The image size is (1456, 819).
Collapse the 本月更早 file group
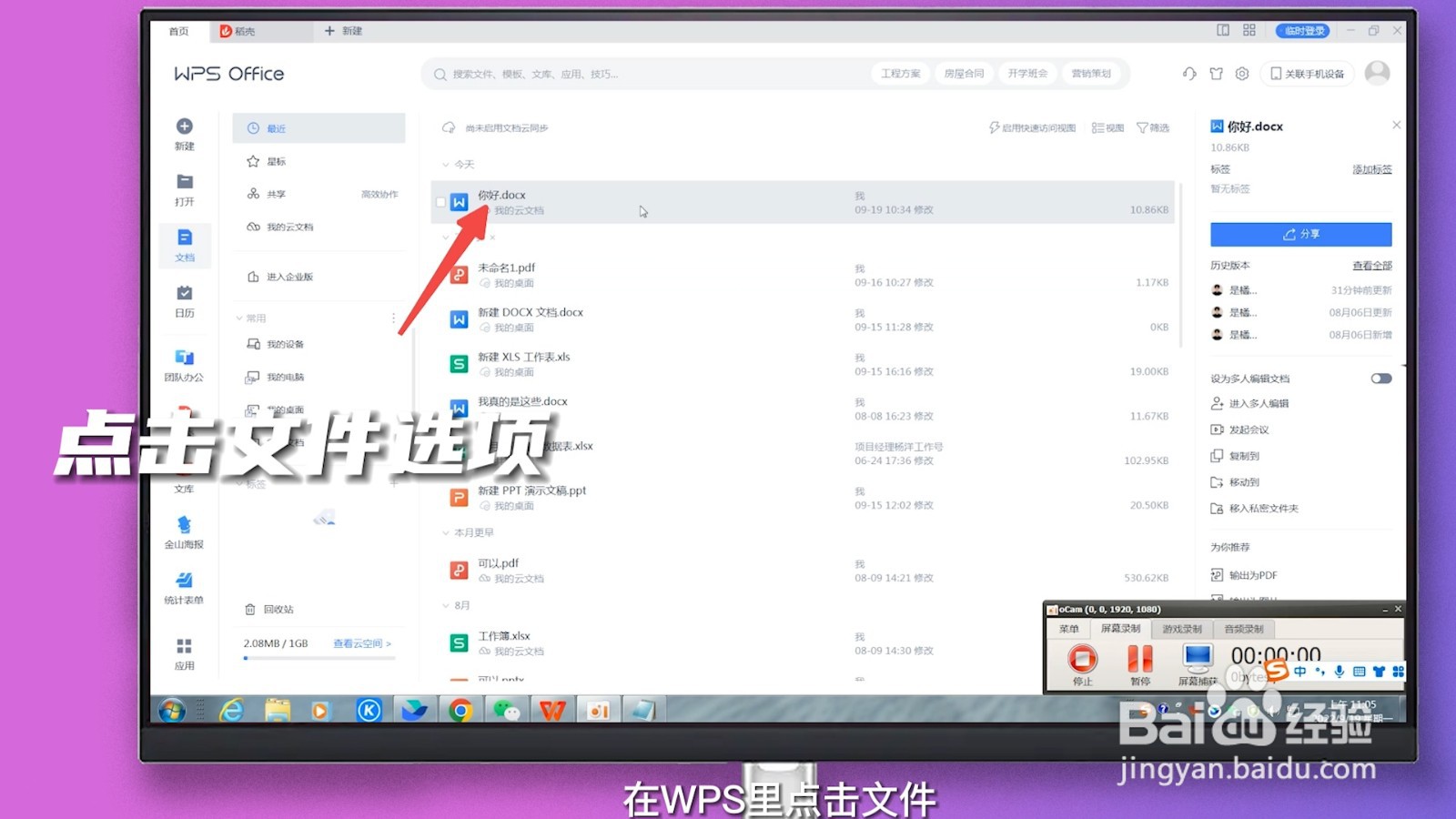(x=446, y=532)
